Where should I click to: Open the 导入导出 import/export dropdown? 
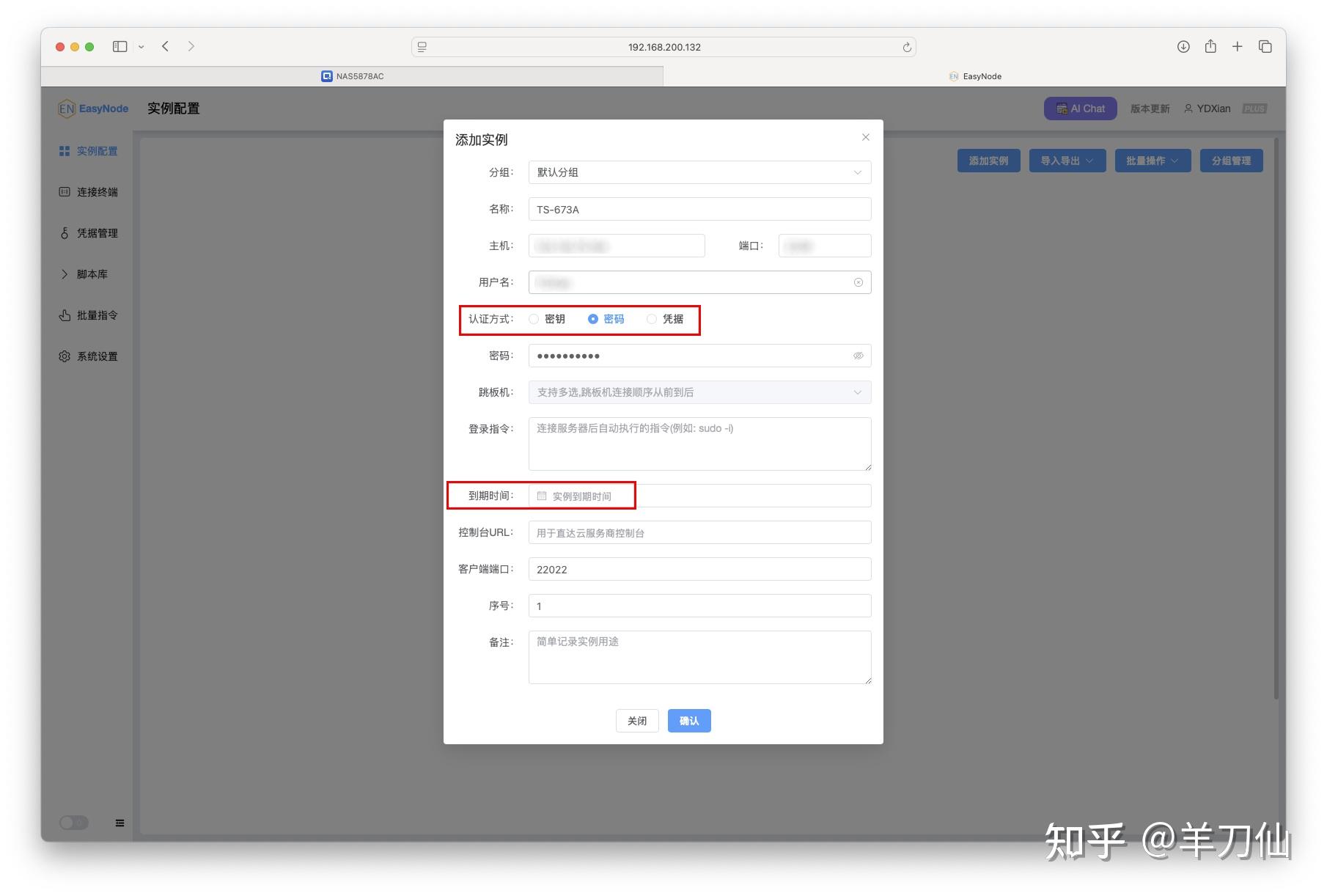coord(1067,161)
